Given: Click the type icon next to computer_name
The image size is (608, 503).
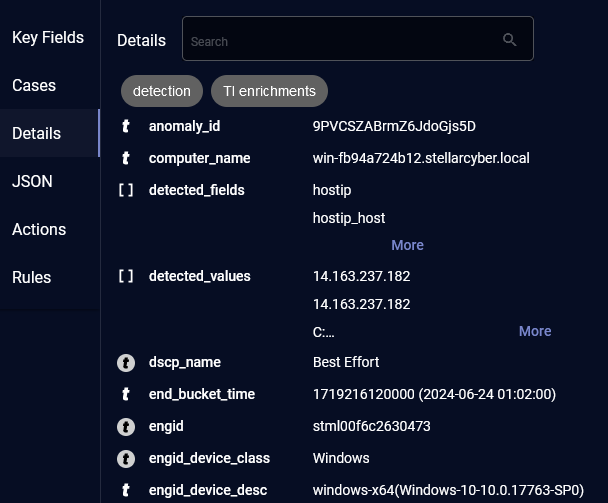Looking at the screenshot, I should 126,159.
